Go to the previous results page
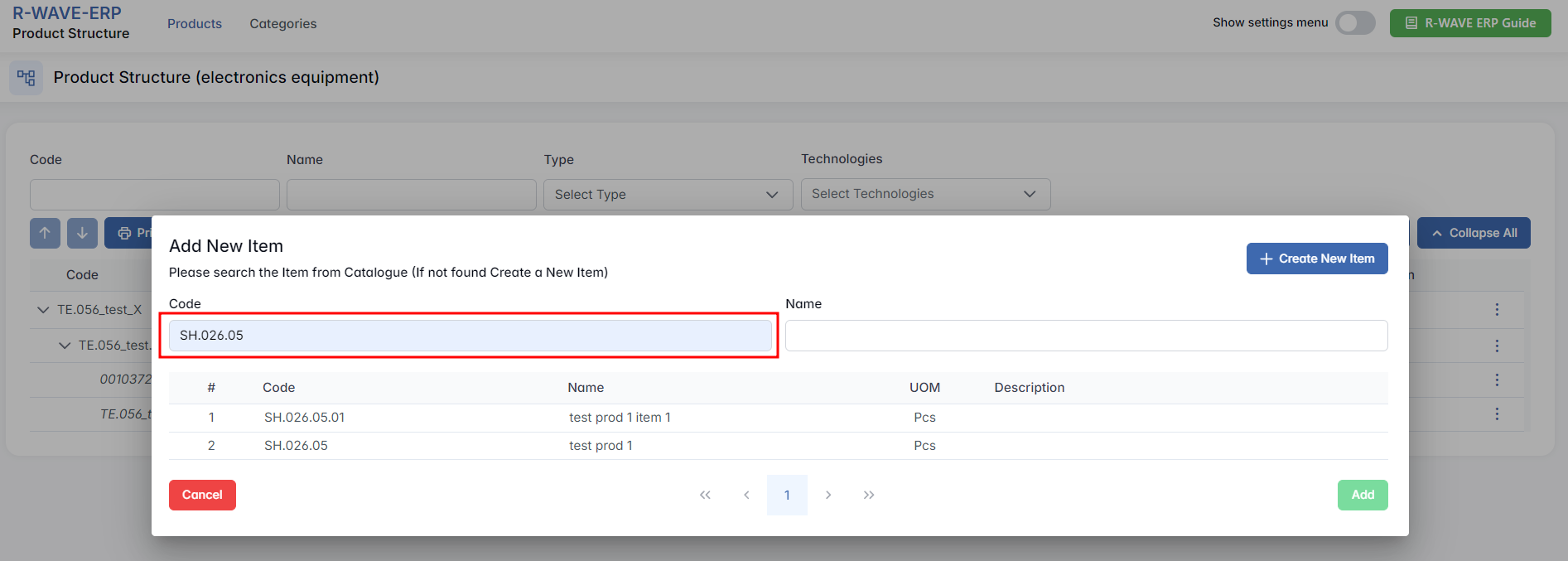The image size is (1568, 561). (746, 495)
